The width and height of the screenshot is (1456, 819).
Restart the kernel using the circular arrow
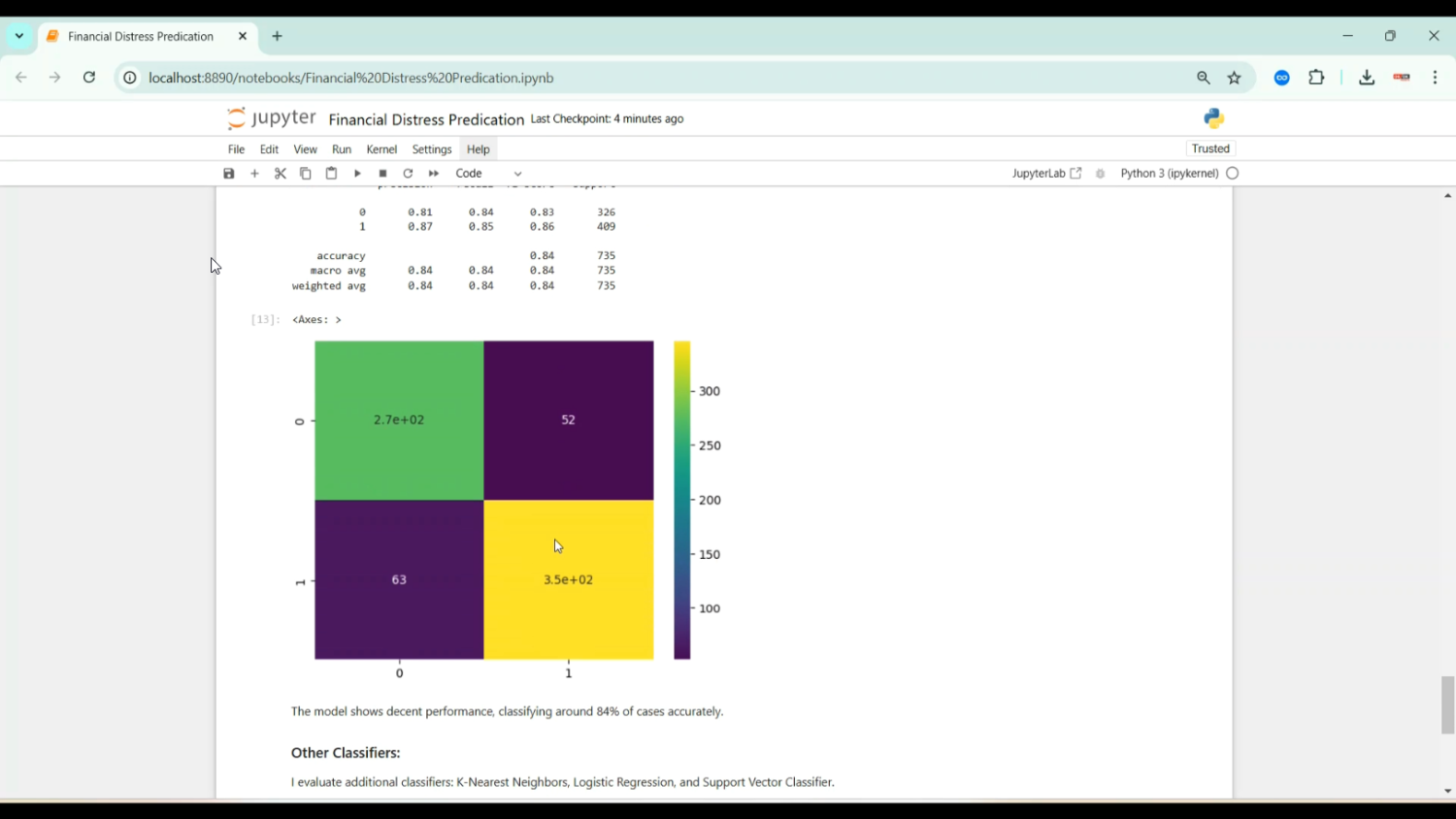coord(408,174)
